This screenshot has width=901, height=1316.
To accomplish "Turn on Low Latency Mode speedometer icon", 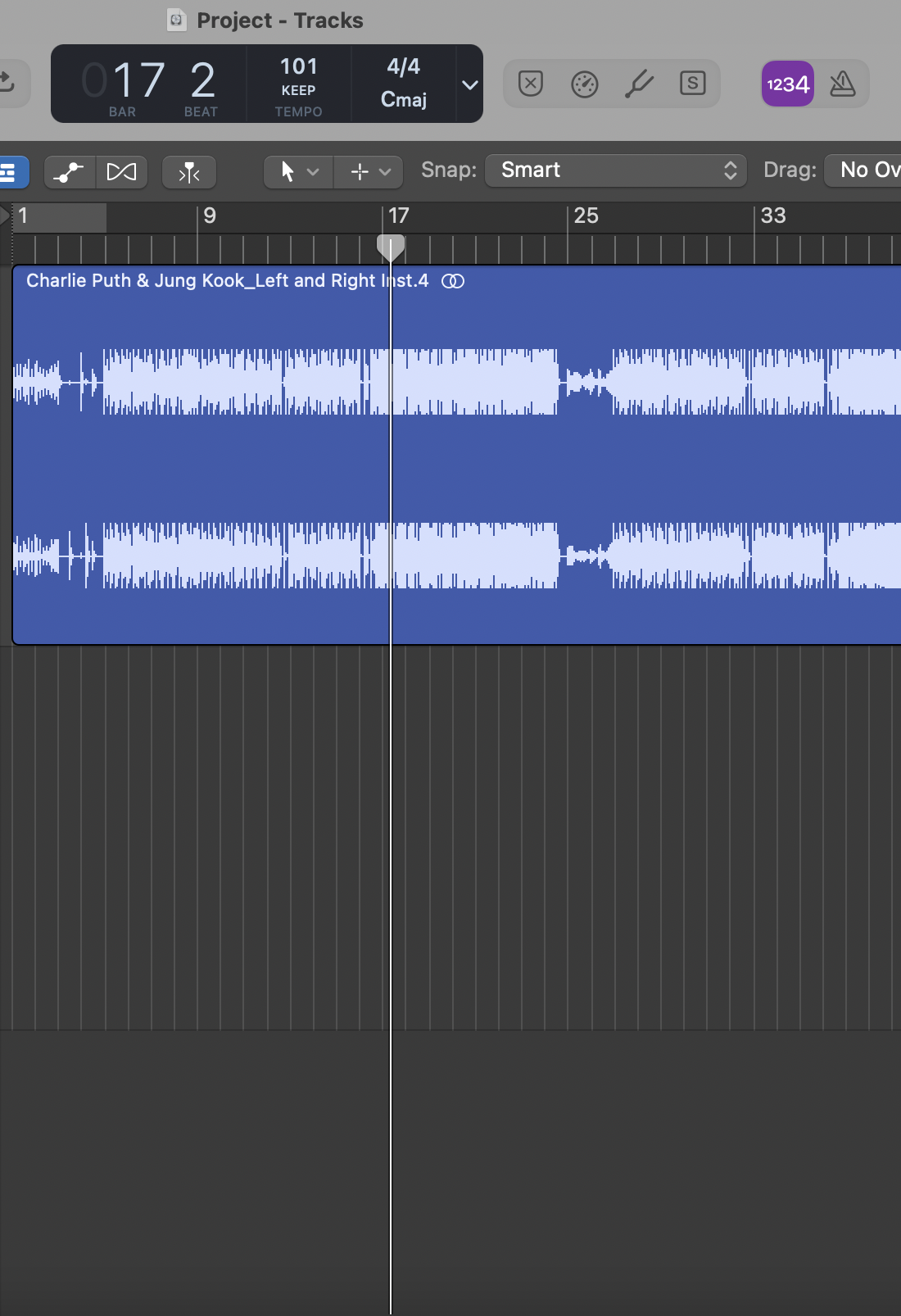I will pyautogui.click(x=584, y=84).
